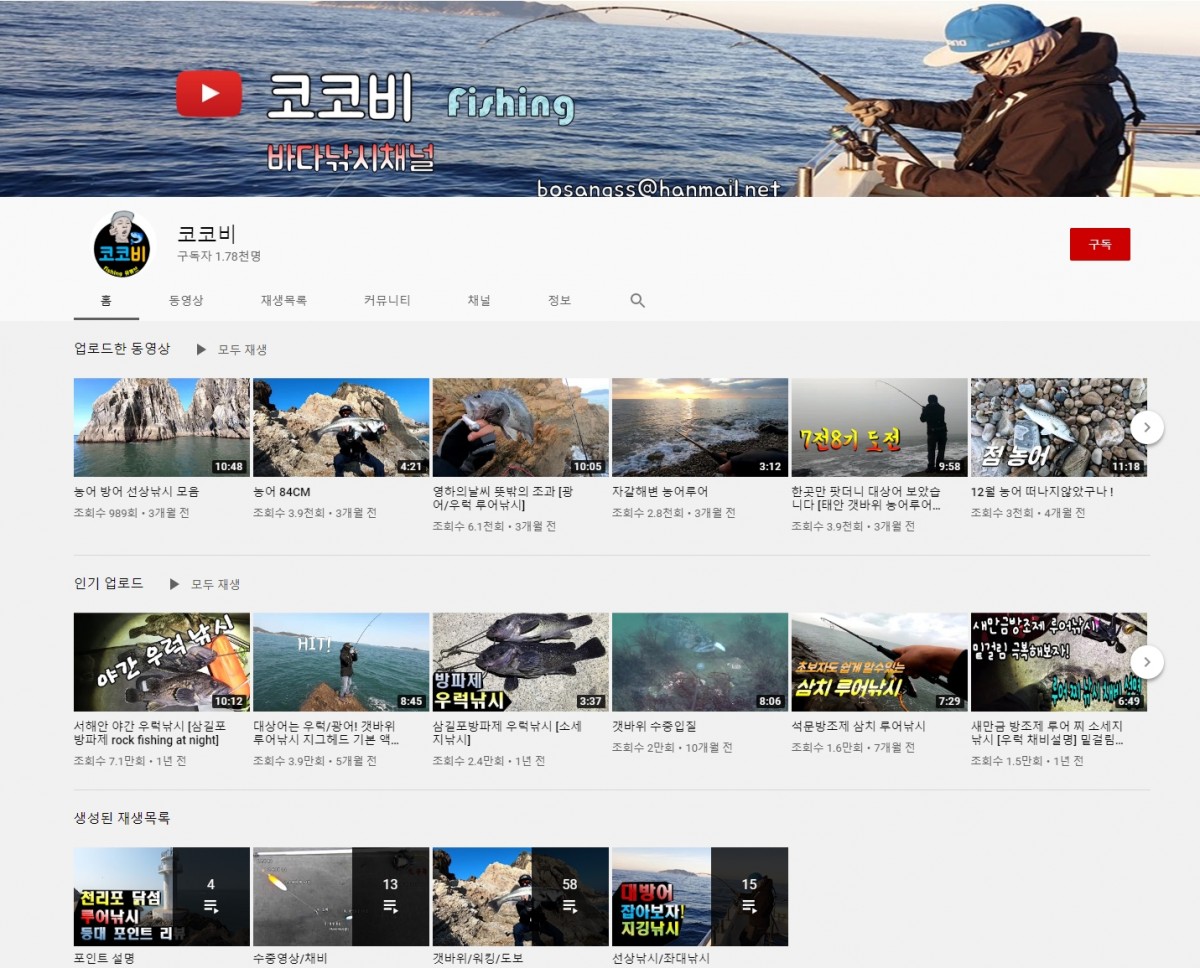Go to the 커뮤니티 tab
The width and height of the screenshot is (1200, 968).
coord(387,300)
